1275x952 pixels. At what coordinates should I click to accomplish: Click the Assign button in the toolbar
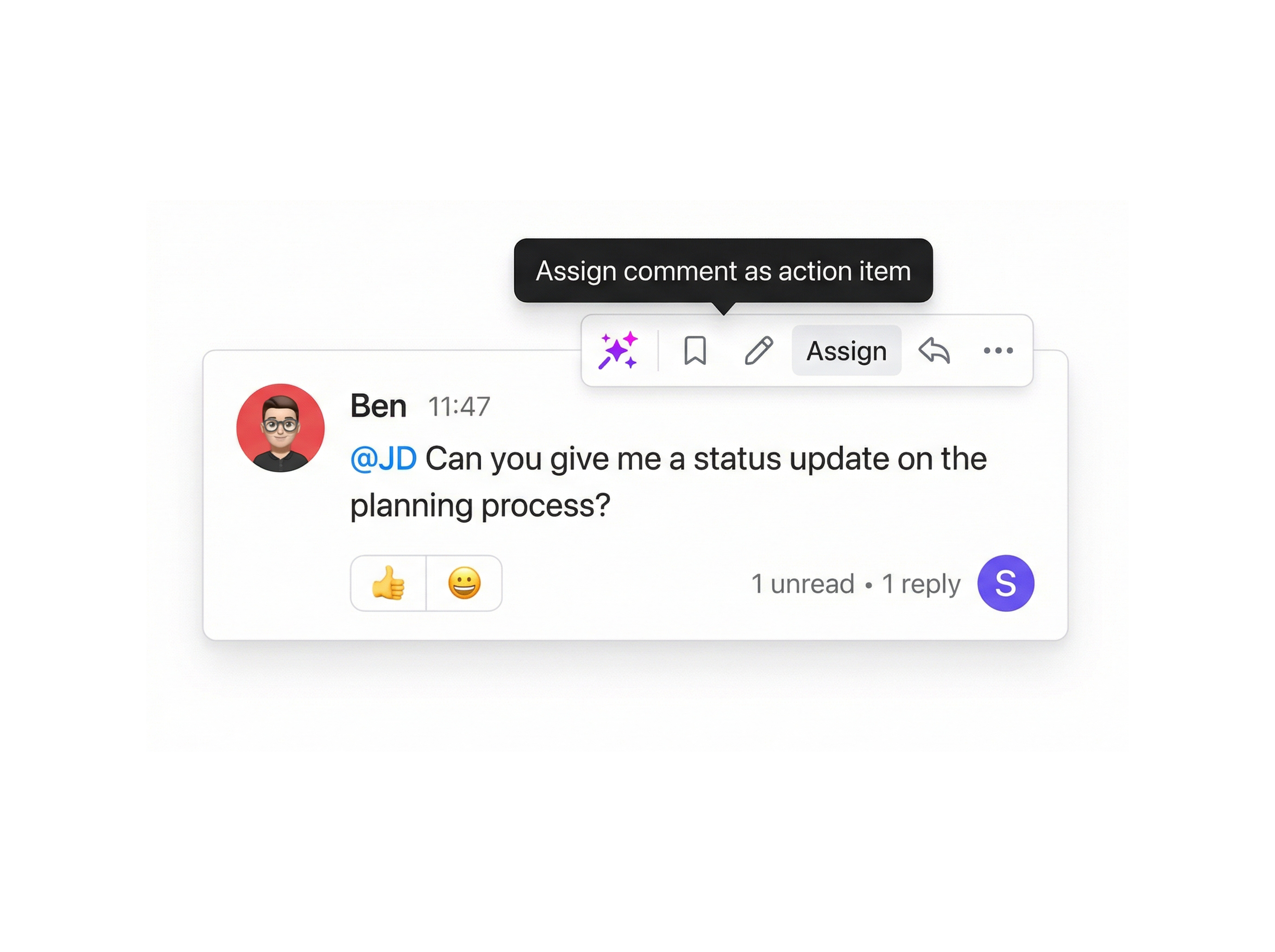pos(846,350)
